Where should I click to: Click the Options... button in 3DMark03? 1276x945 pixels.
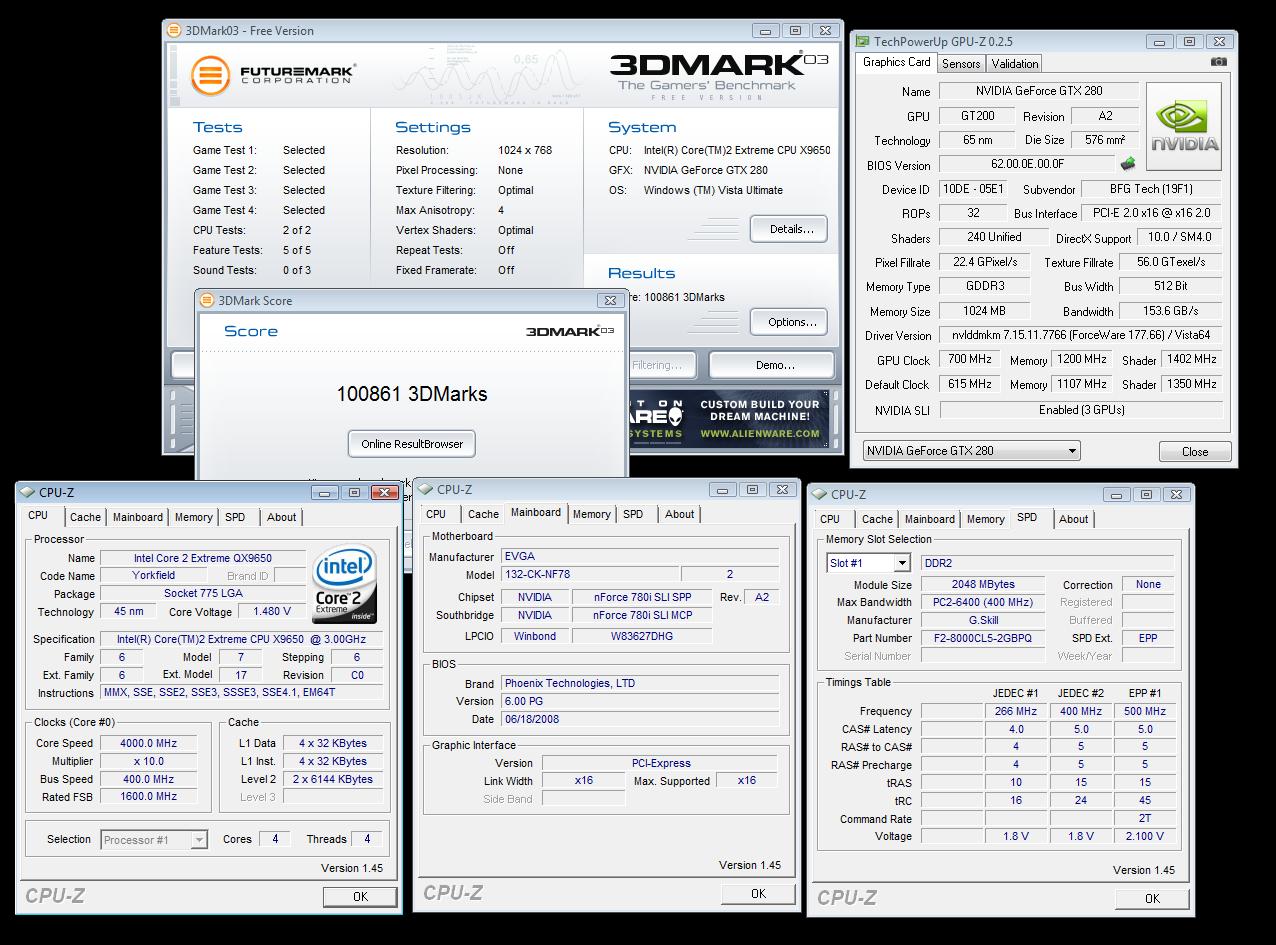(788, 322)
